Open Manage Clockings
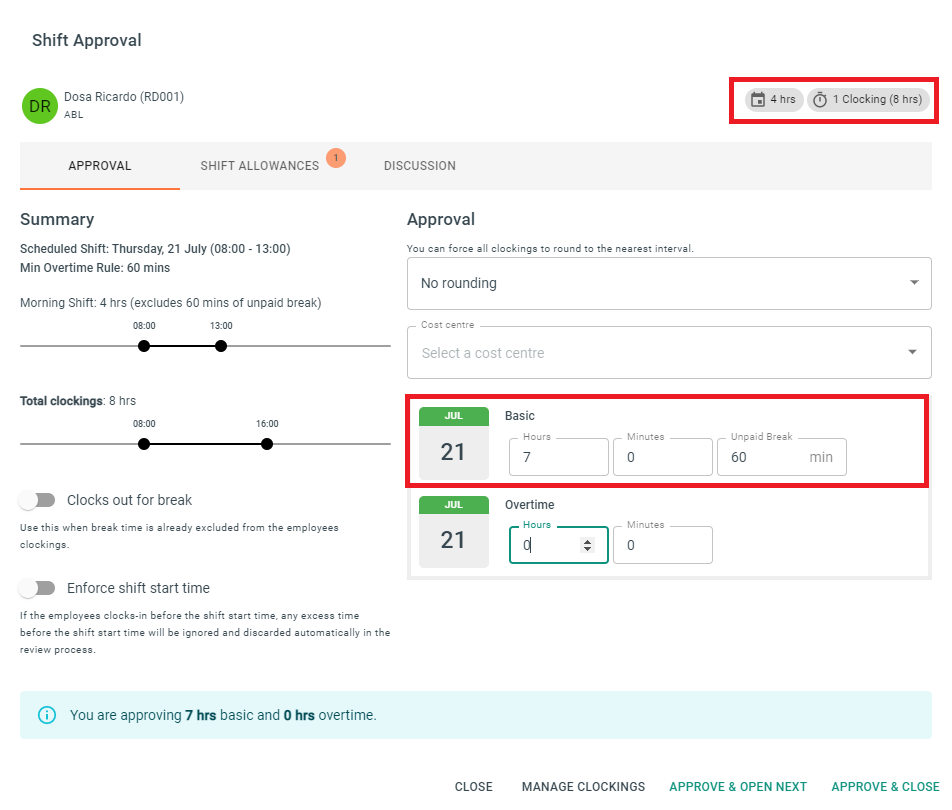The height and width of the screenshot is (810, 952). pos(583,786)
